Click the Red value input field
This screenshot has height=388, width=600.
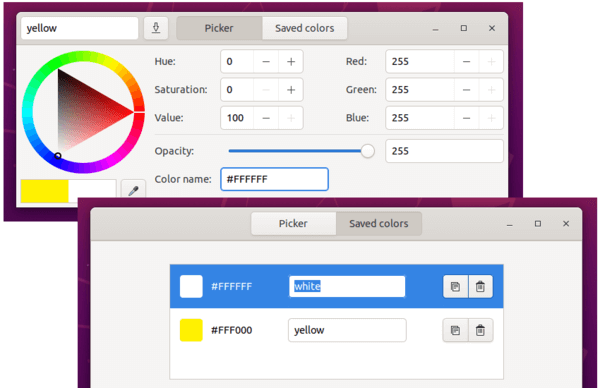tap(420, 62)
